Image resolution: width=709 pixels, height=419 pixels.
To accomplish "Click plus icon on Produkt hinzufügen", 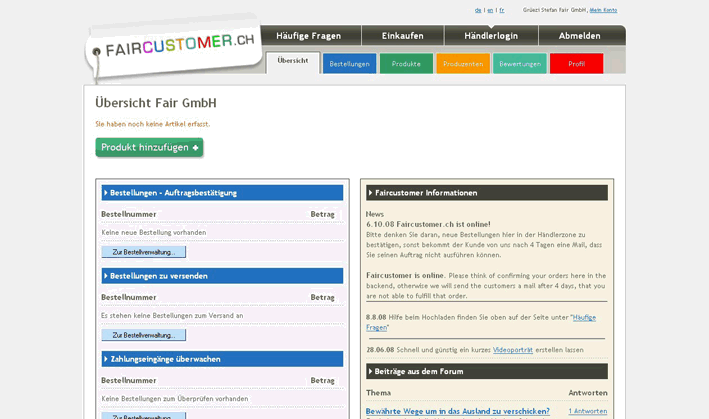I will coord(195,148).
